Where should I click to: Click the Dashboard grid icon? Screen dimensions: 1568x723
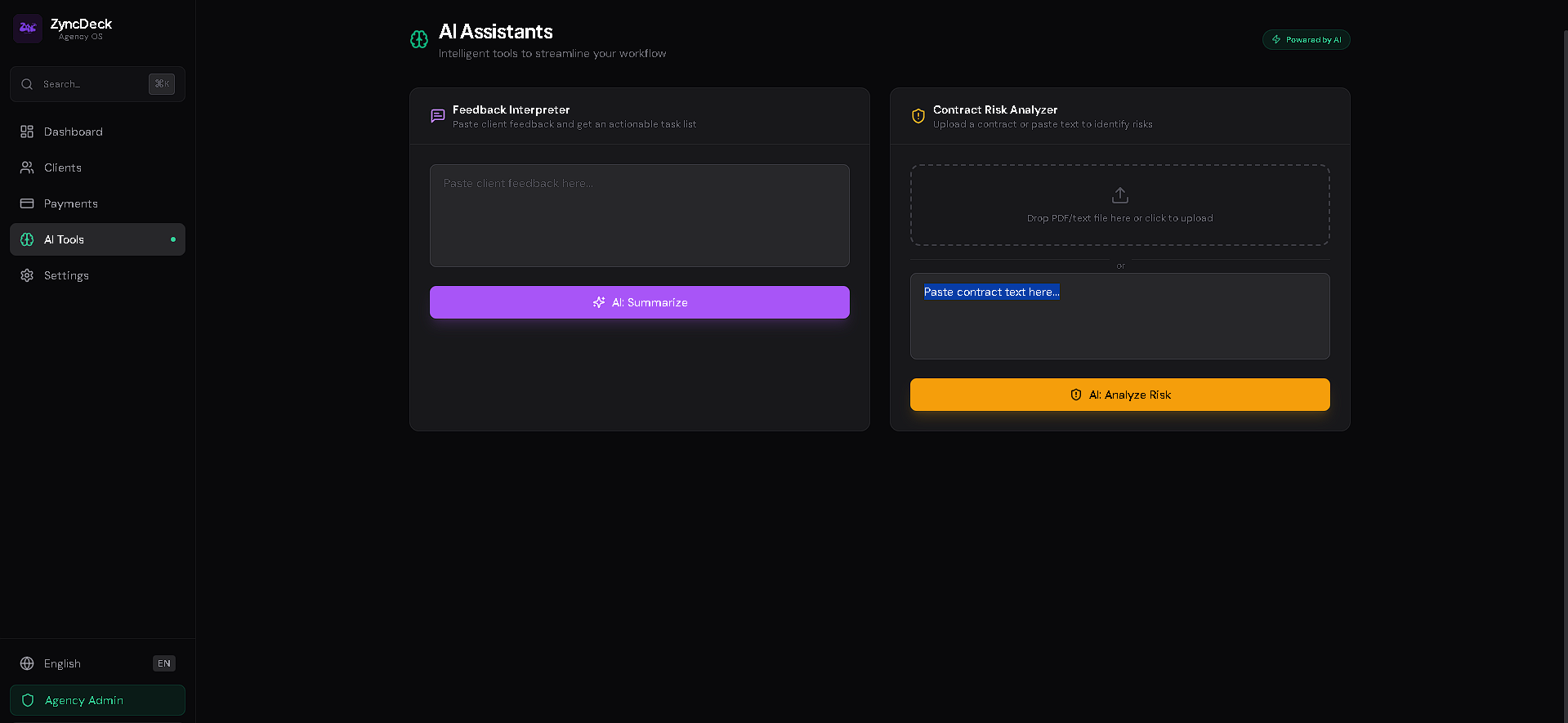[x=27, y=132]
